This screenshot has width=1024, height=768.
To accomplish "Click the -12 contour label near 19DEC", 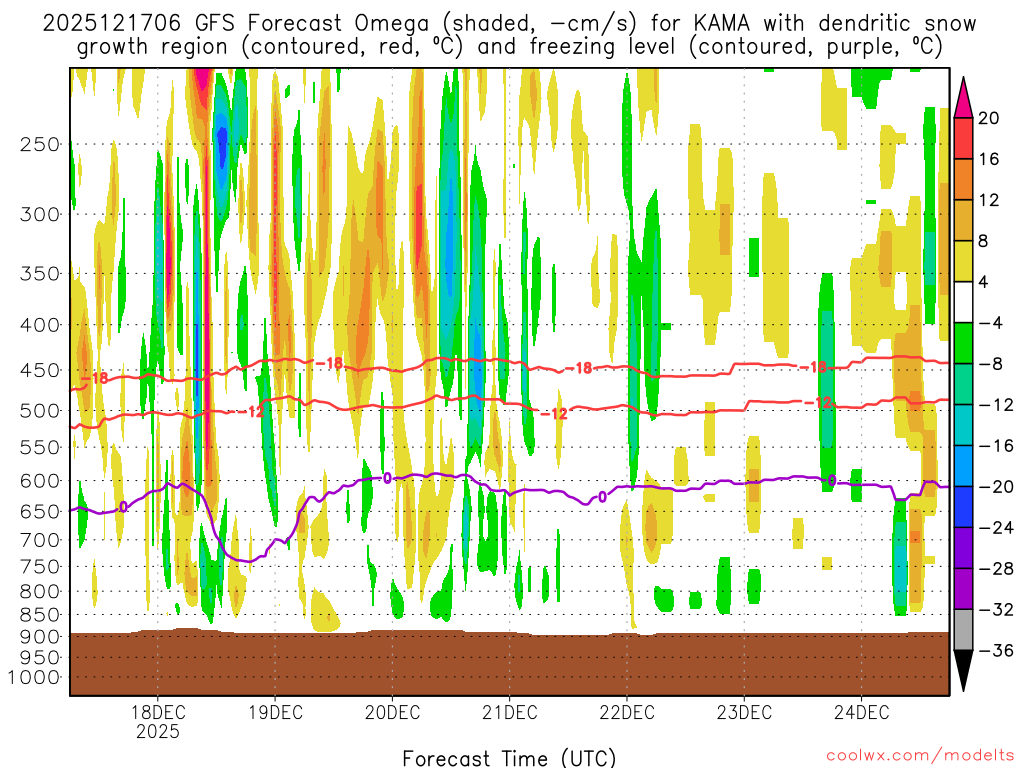I will coord(251,412).
